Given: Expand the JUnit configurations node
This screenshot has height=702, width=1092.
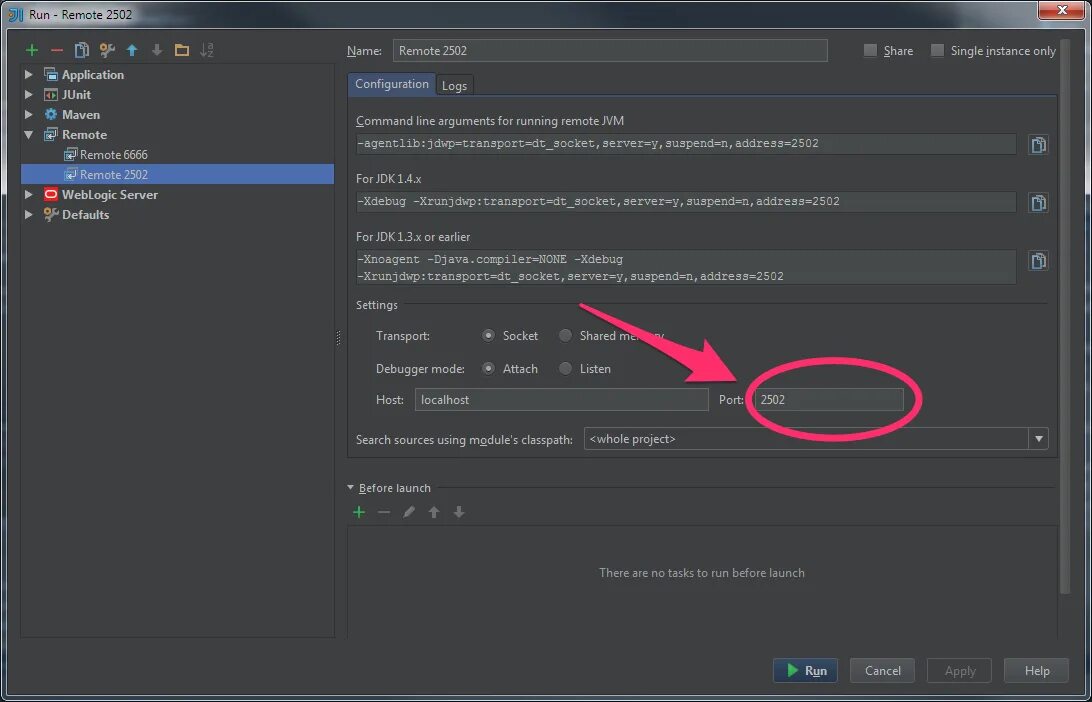Looking at the screenshot, I should [x=29, y=95].
